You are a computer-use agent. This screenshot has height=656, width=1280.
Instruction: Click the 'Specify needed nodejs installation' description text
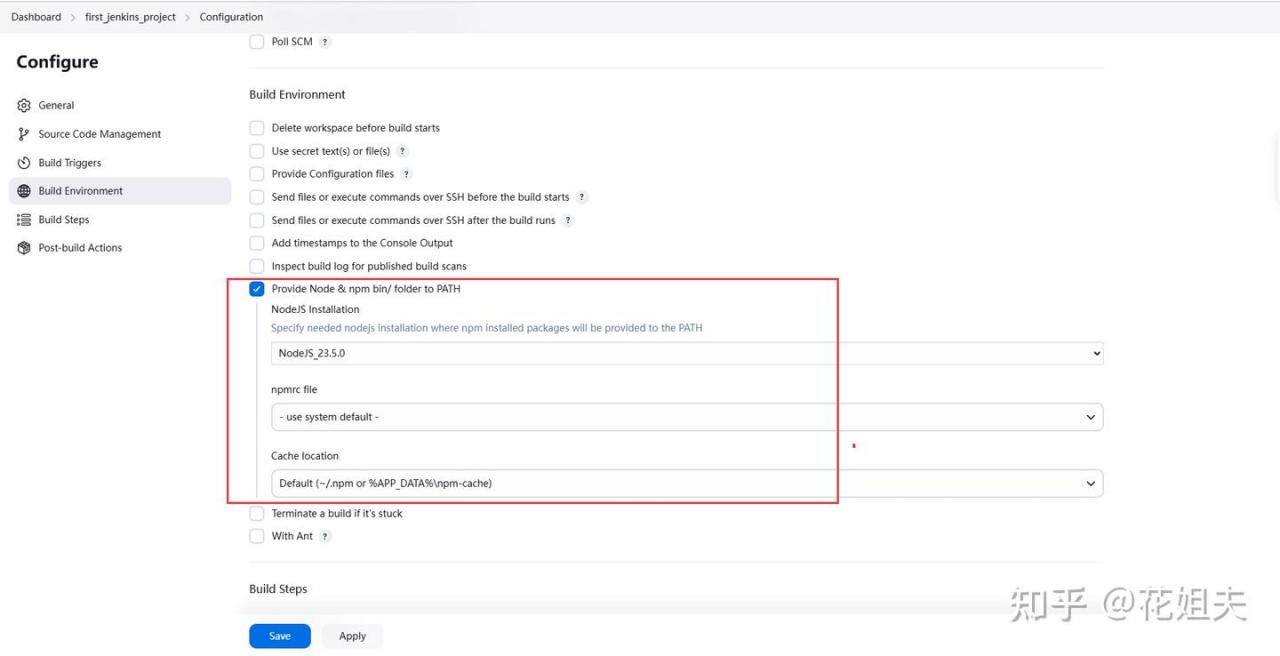(x=486, y=328)
